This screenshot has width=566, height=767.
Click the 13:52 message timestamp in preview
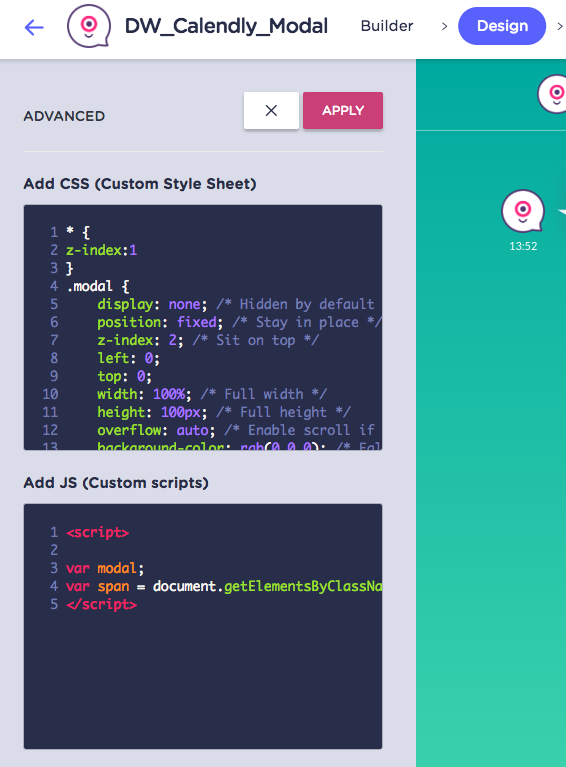[523, 246]
